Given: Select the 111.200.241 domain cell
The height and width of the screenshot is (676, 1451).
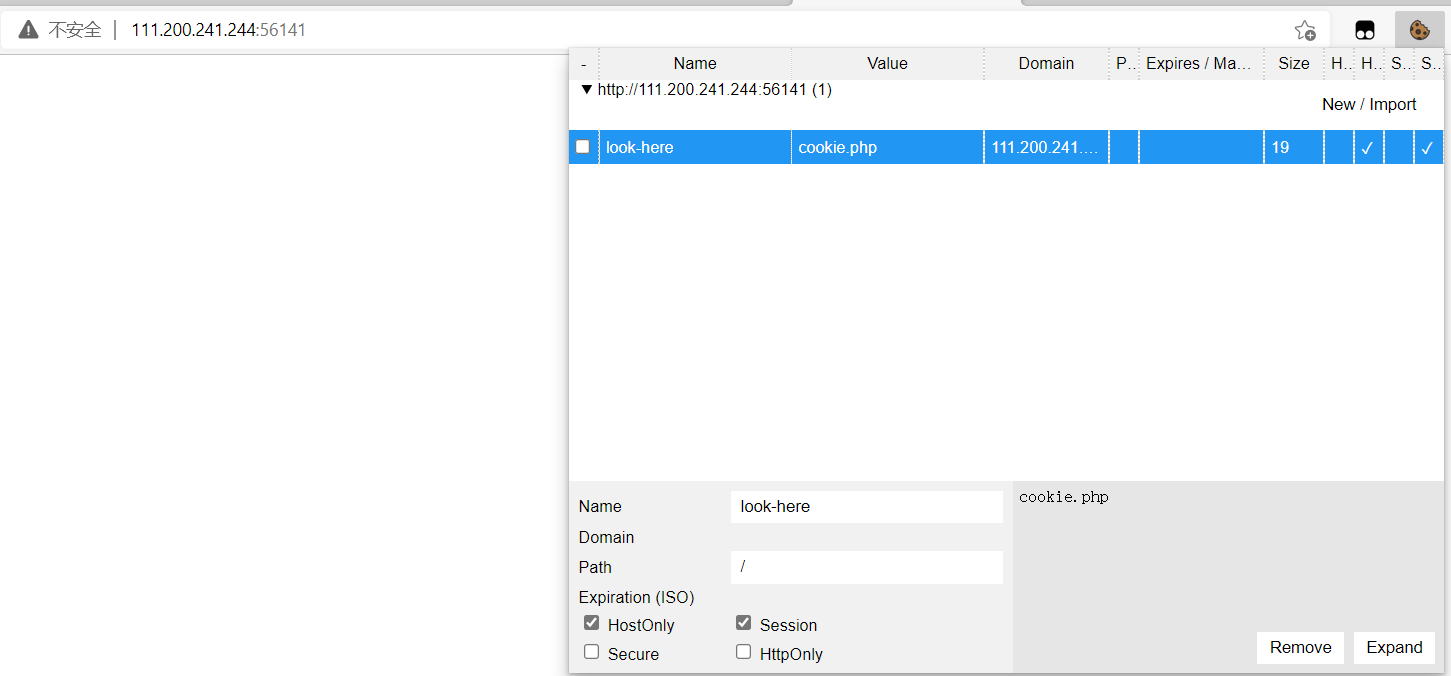Looking at the screenshot, I should (1046, 147).
